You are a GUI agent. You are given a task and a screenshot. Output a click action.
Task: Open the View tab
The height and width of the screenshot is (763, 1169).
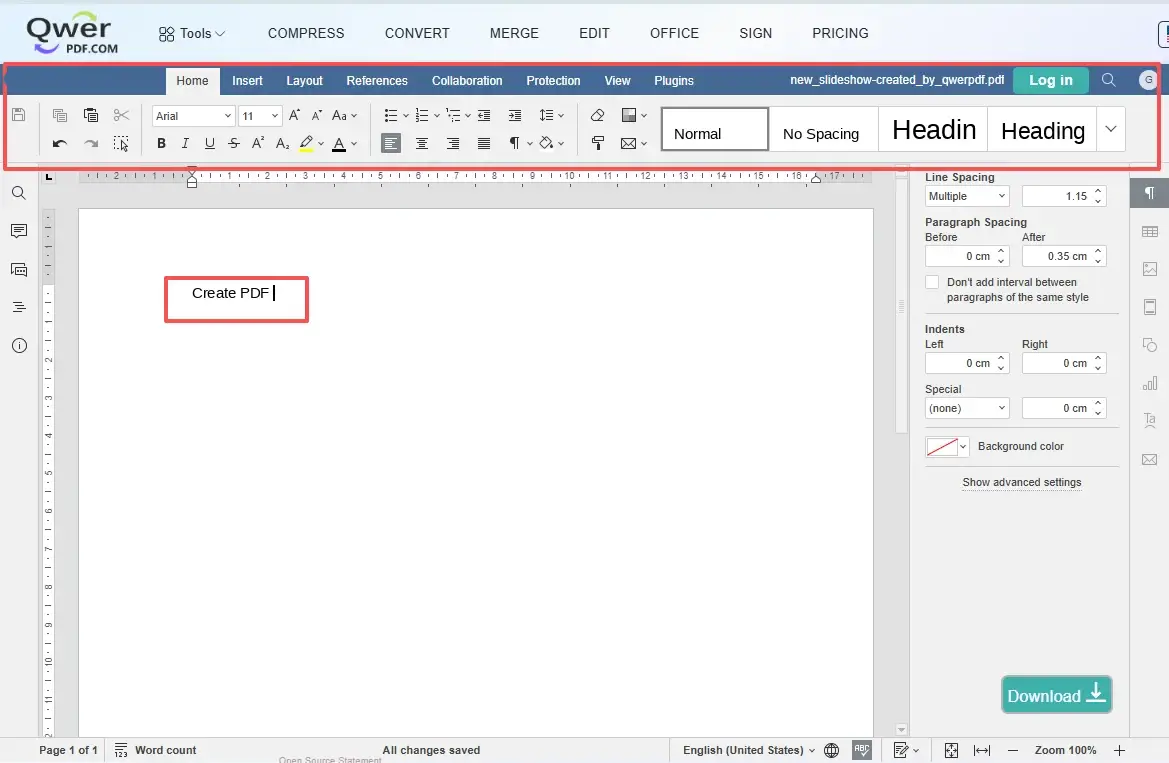(617, 81)
